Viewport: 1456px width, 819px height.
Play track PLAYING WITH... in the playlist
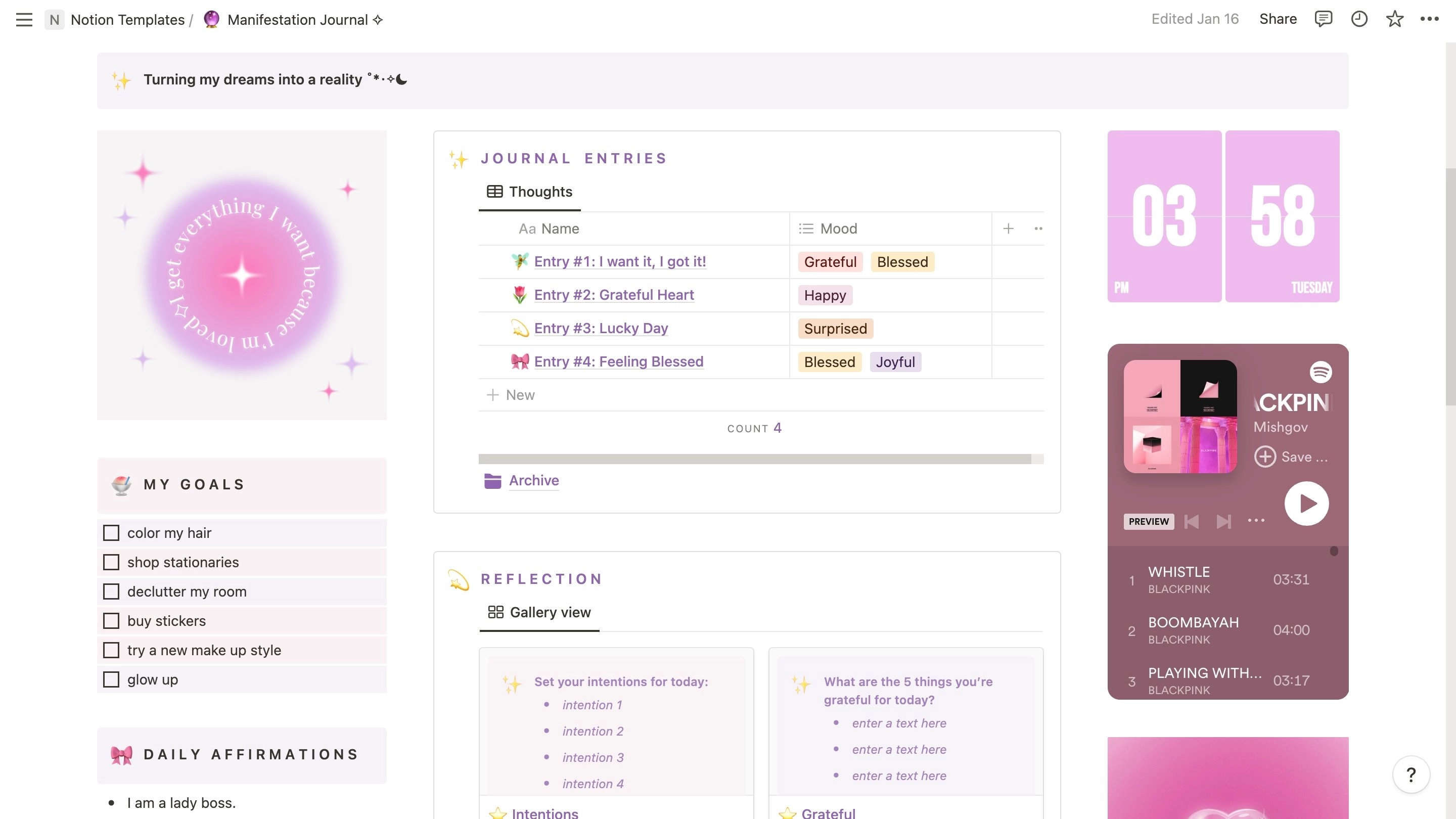pyautogui.click(x=1228, y=680)
